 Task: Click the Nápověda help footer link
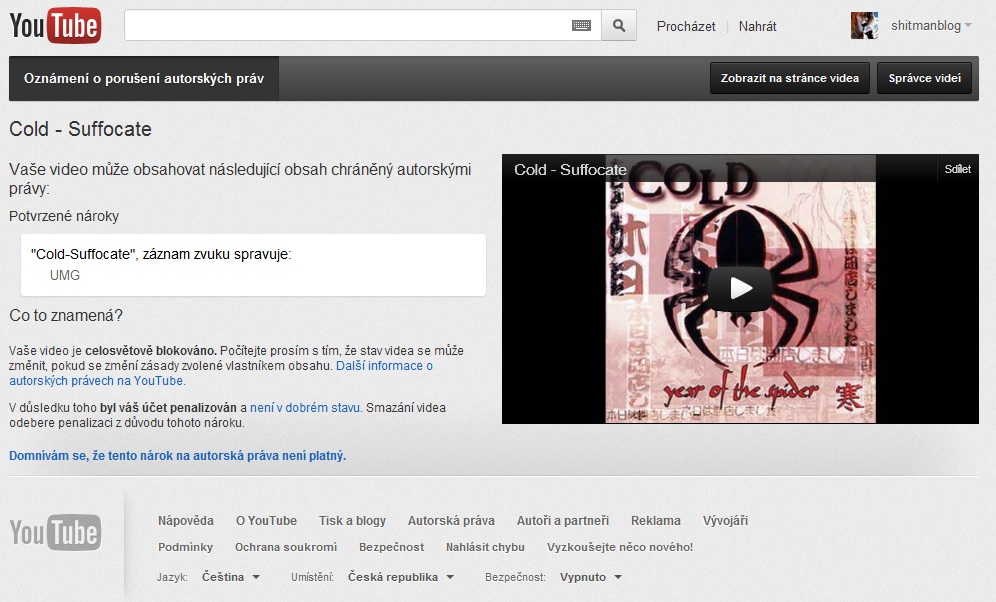[186, 520]
